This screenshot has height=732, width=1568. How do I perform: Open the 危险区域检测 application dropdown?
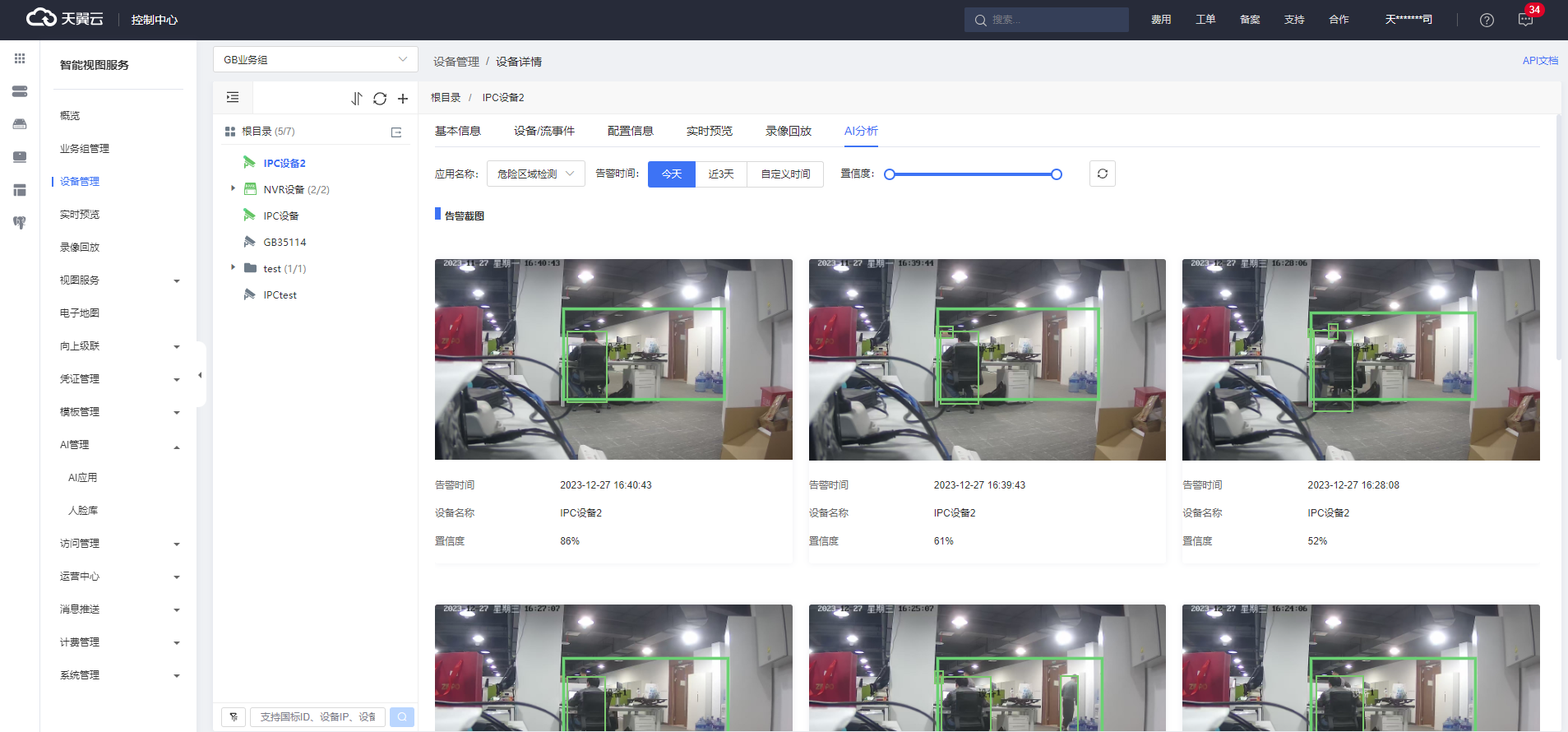536,174
